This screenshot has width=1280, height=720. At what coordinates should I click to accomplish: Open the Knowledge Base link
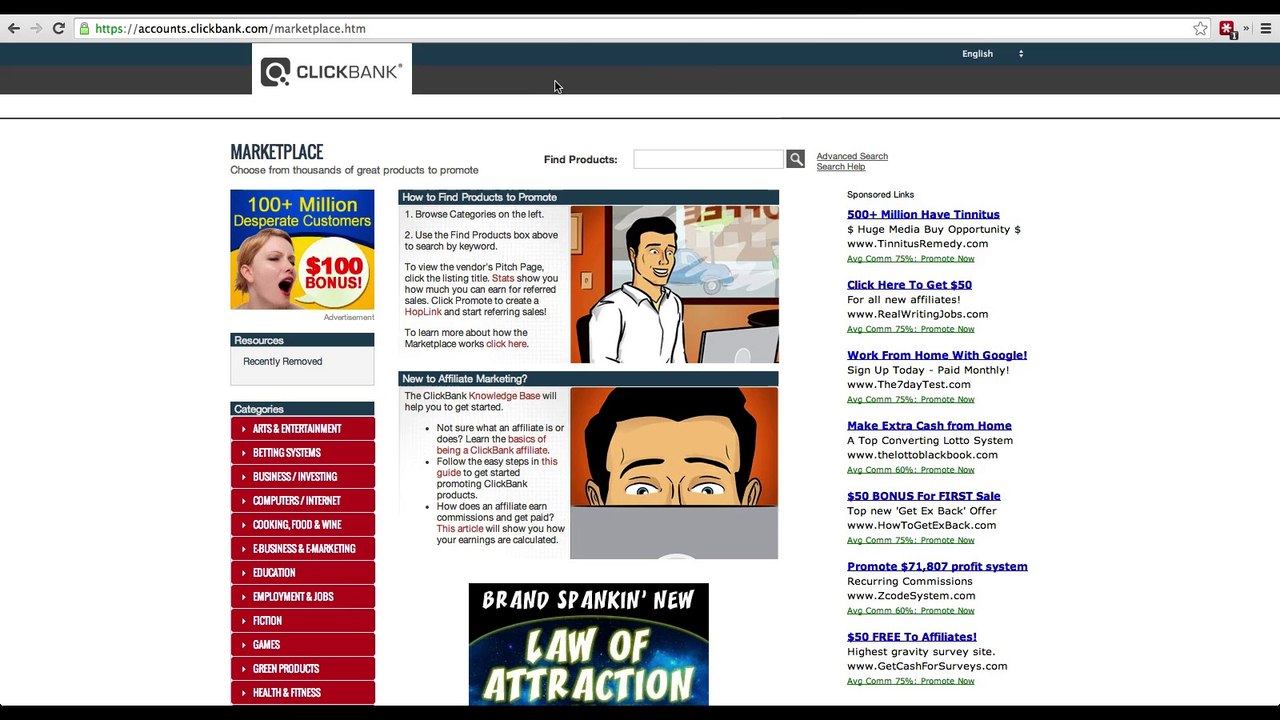[504, 395]
